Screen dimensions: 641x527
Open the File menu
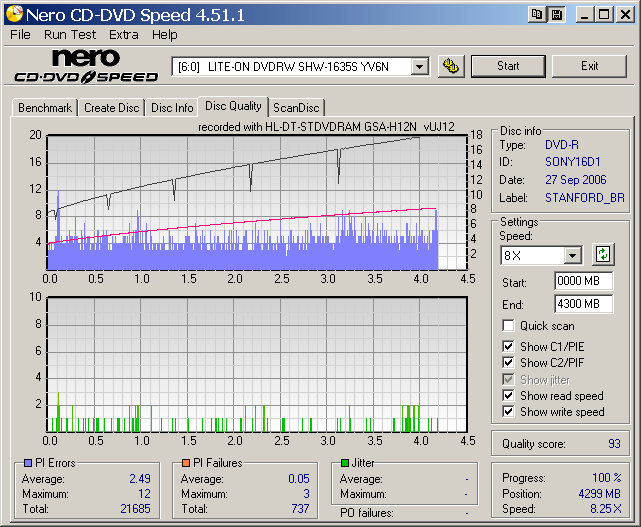tap(20, 35)
